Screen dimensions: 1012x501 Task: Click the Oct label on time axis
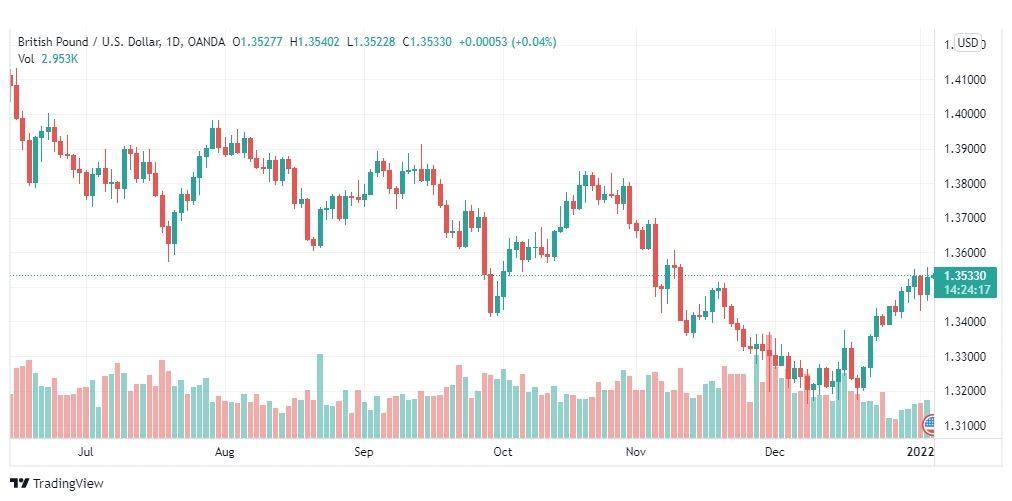pyautogui.click(x=503, y=452)
